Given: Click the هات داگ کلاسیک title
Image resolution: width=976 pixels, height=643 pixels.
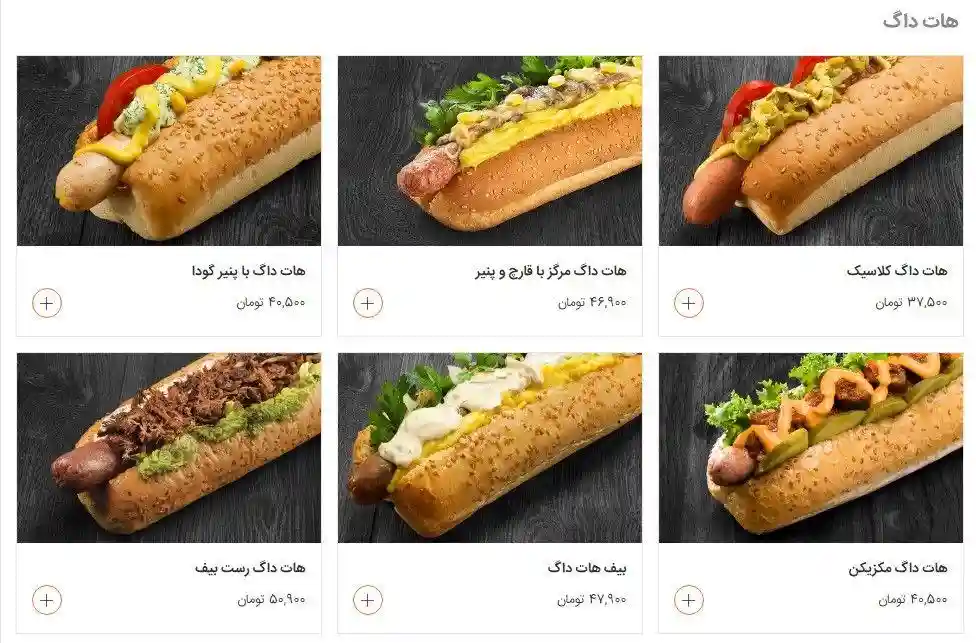Looking at the screenshot, I should pos(897,271).
